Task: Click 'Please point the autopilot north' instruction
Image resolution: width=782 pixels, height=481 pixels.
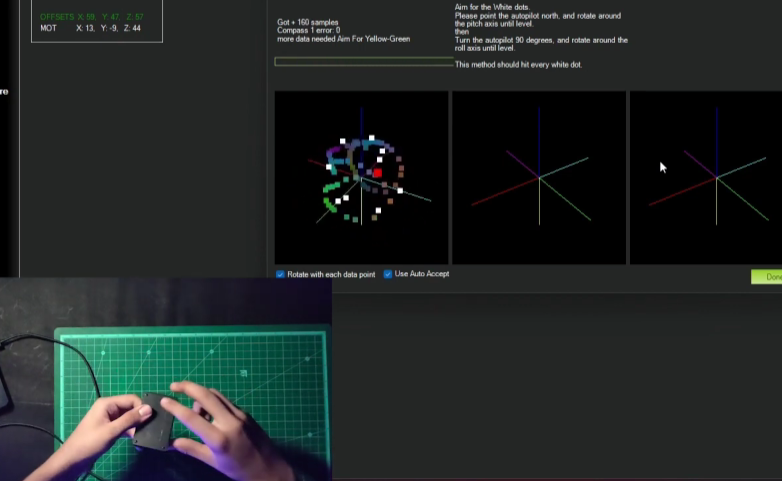Action: pyautogui.click(x=538, y=20)
